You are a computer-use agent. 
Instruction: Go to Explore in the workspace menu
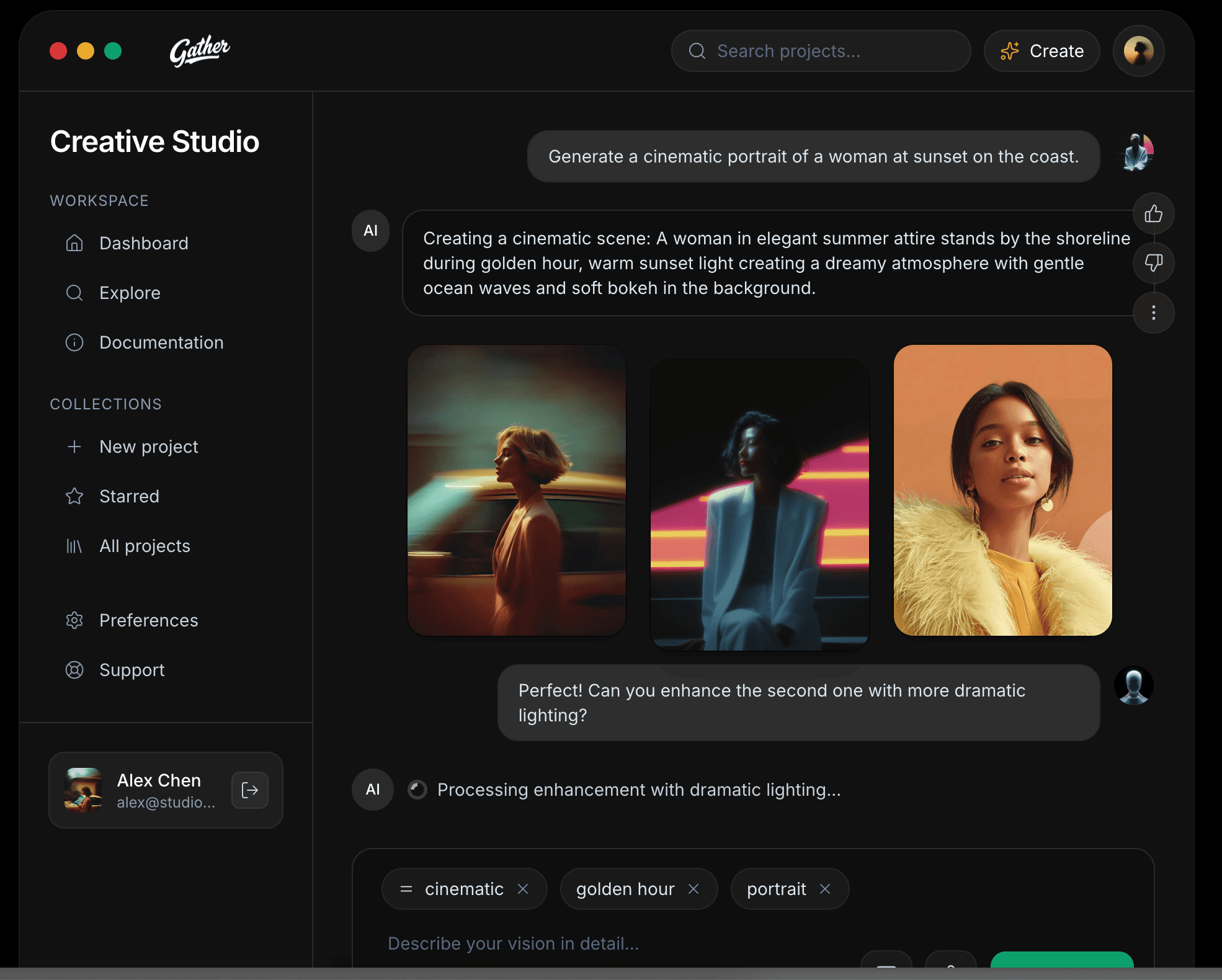point(130,293)
